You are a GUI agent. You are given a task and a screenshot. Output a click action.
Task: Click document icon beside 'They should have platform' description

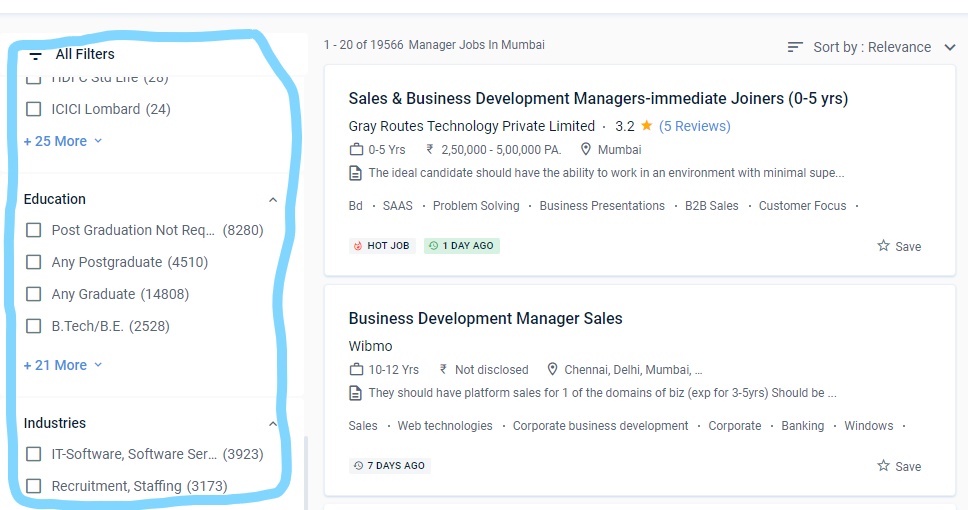356,393
